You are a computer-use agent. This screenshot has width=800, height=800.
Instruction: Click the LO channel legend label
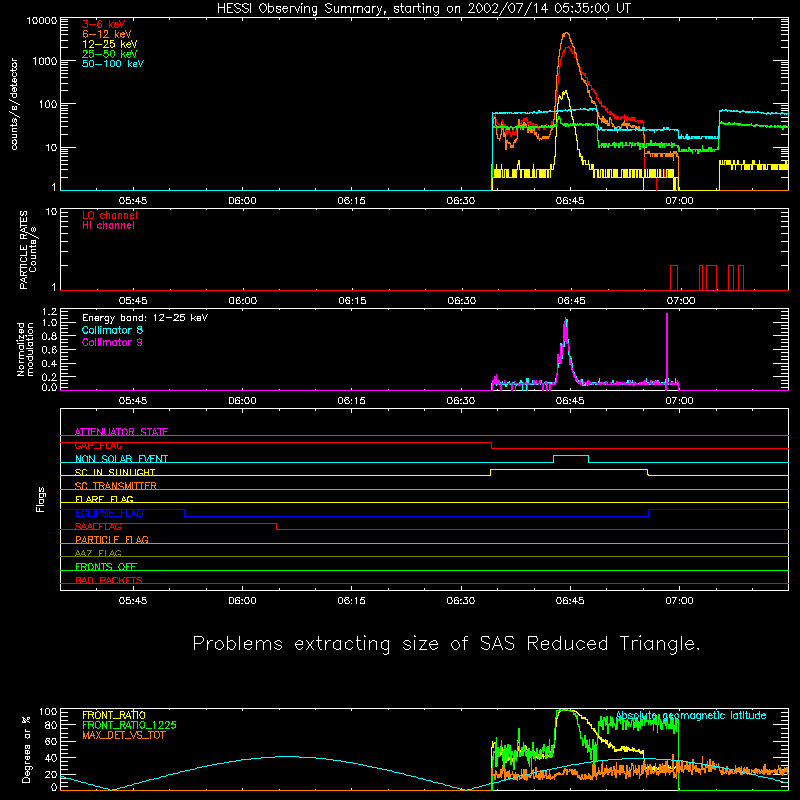[110, 215]
